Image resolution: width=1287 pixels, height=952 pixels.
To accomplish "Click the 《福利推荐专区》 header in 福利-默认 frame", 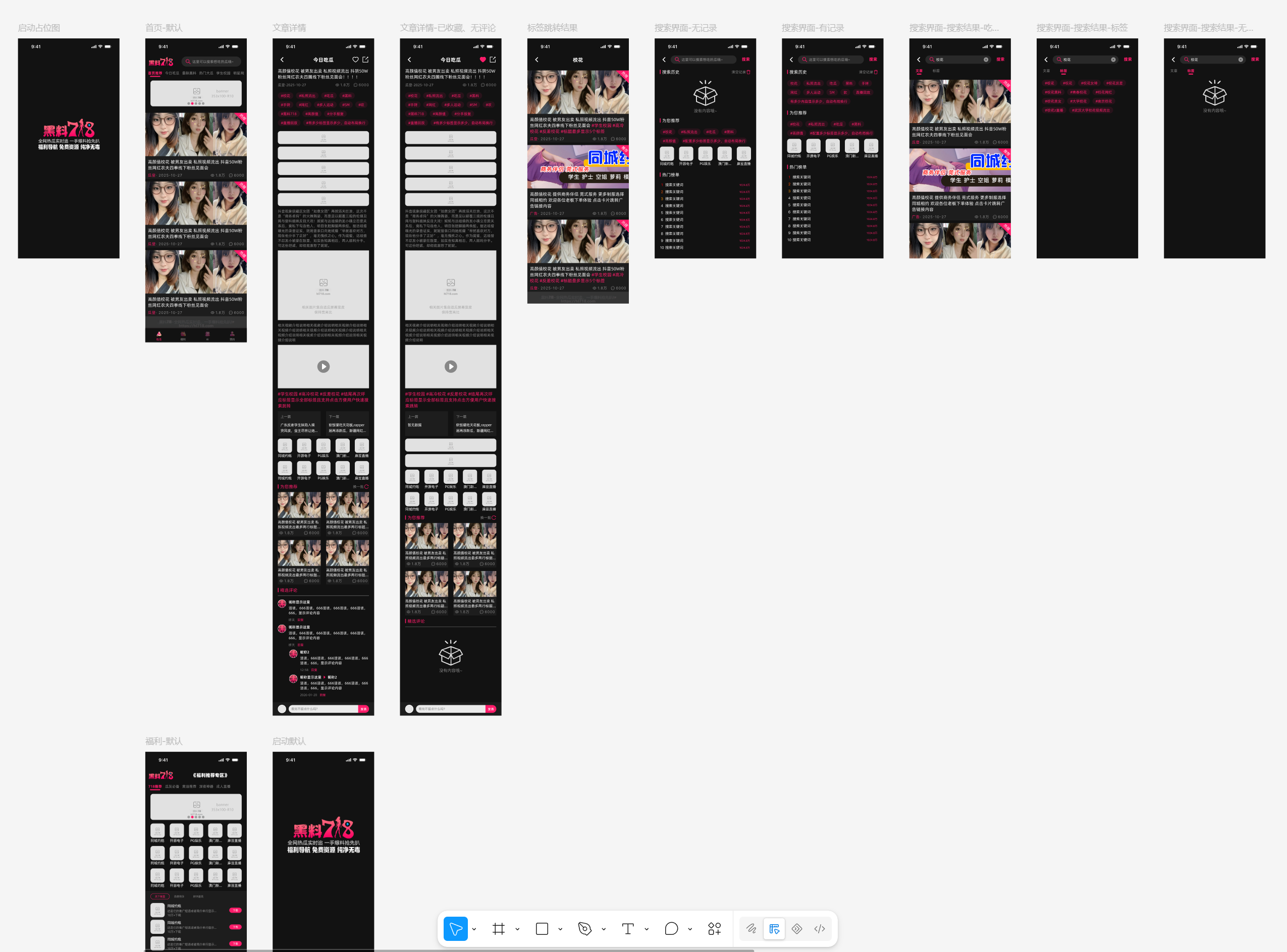I will pos(210,775).
